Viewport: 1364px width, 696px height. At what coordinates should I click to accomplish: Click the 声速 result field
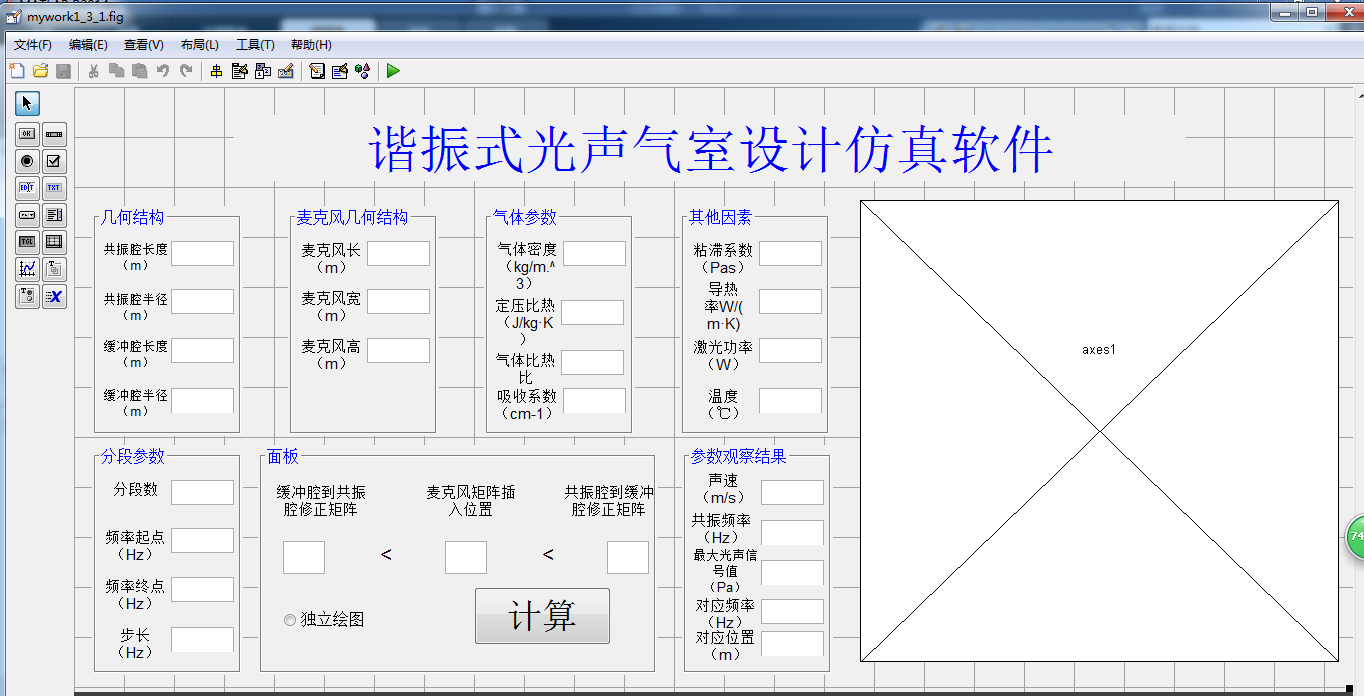(x=792, y=492)
